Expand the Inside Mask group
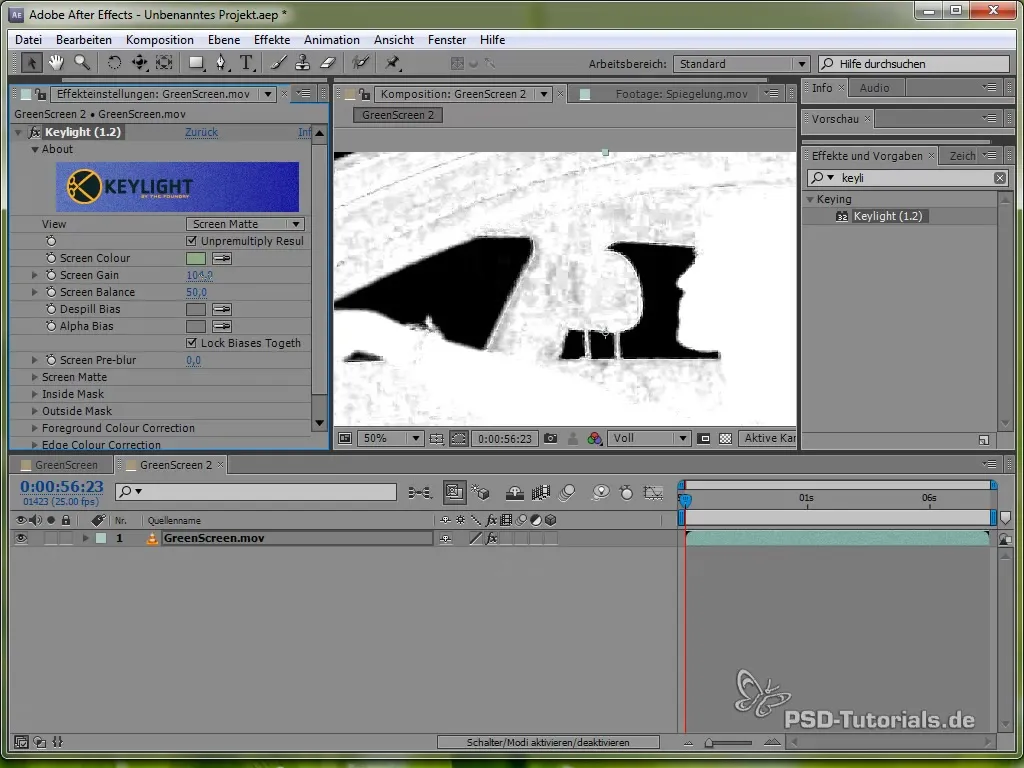Image resolution: width=1024 pixels, height=768 pixels. coord(35,394)
